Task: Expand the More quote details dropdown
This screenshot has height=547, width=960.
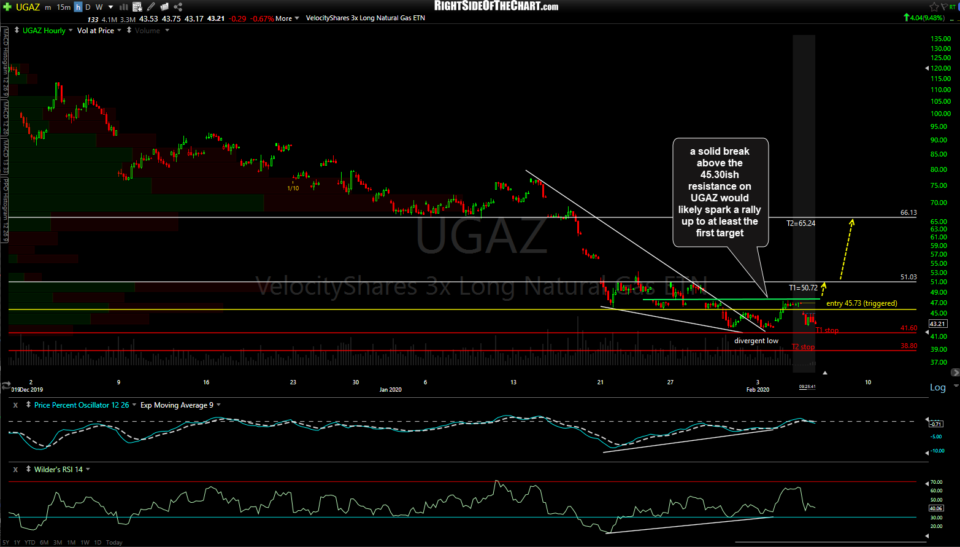Action: 287,18
